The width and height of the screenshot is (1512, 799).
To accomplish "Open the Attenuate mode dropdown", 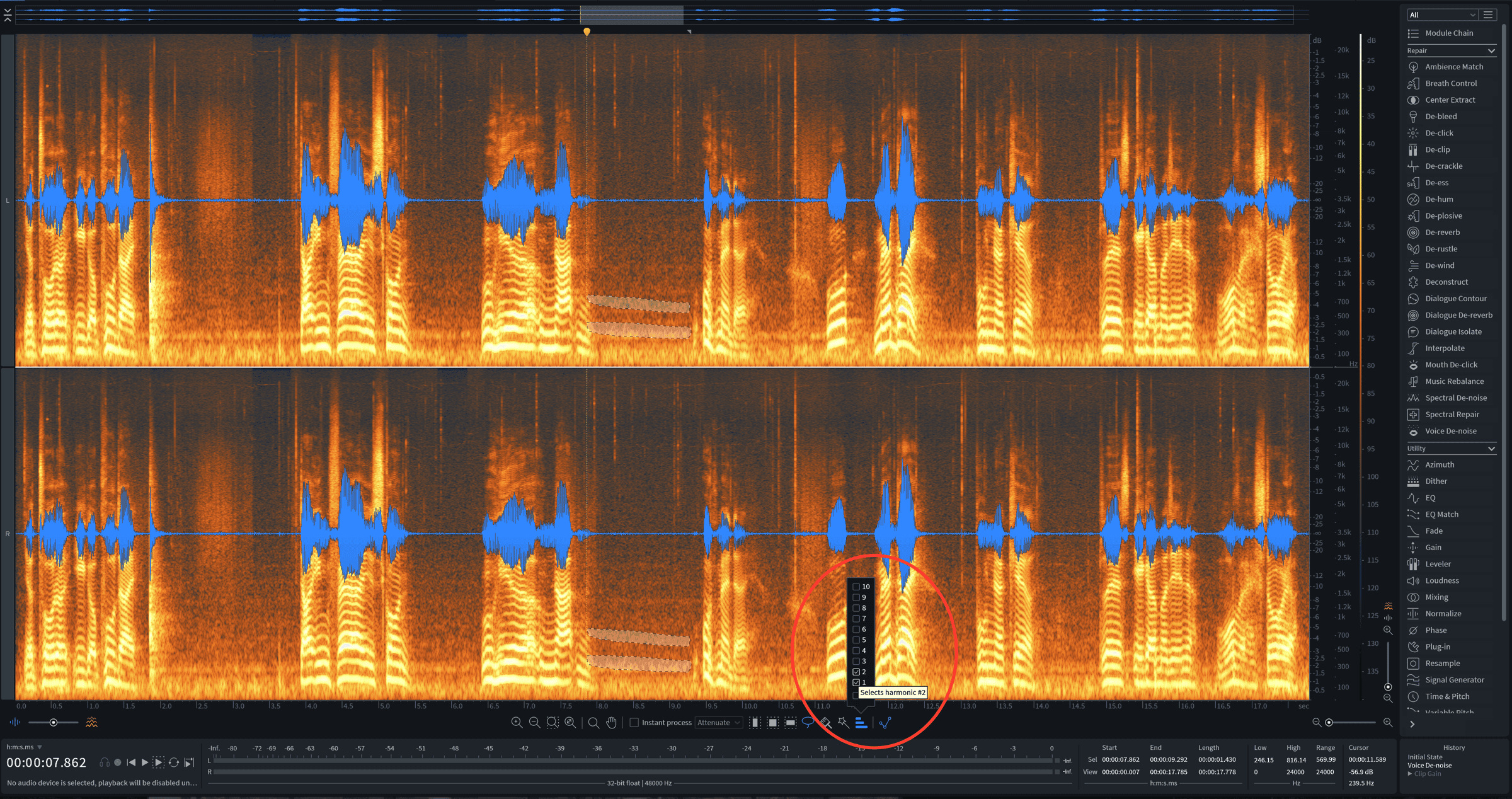I will [719, 723].
